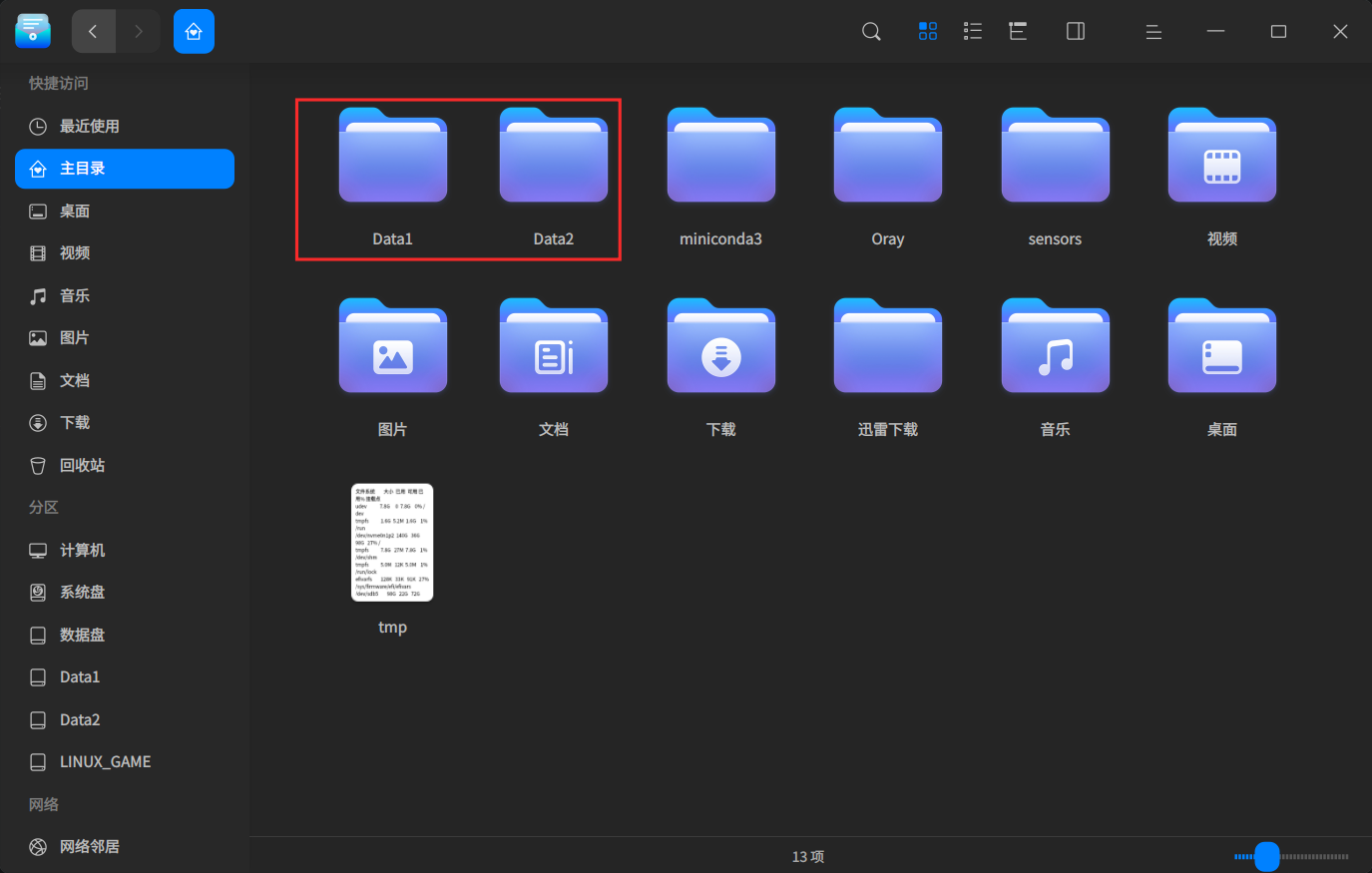Viewport: 1372px width, 873px height.
Task: Select the 桌面 folder in the main pane
Action: (1222, 345)
